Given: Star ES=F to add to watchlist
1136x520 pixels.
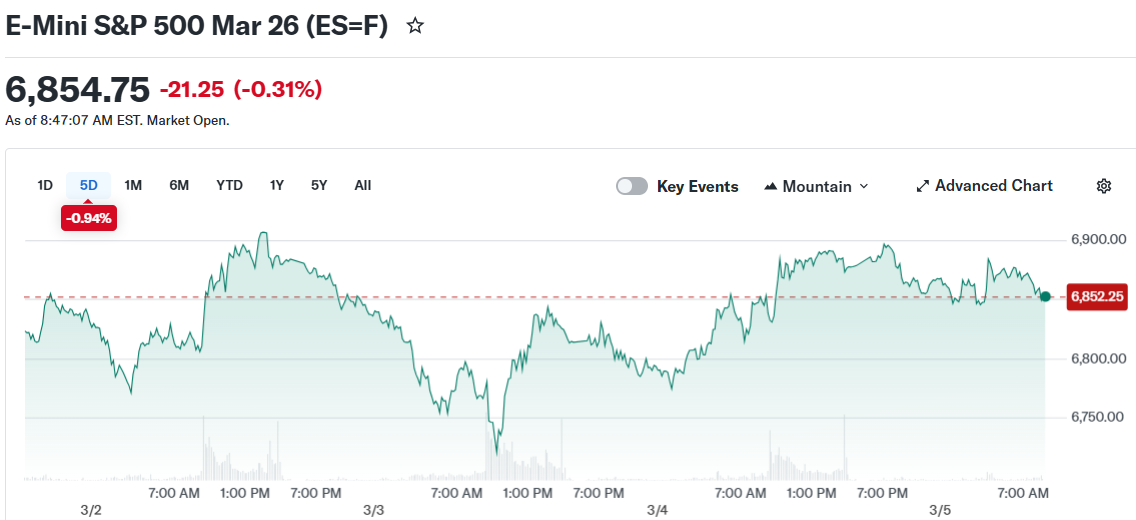Looking at the screenshot, I should tap(414, 27).
